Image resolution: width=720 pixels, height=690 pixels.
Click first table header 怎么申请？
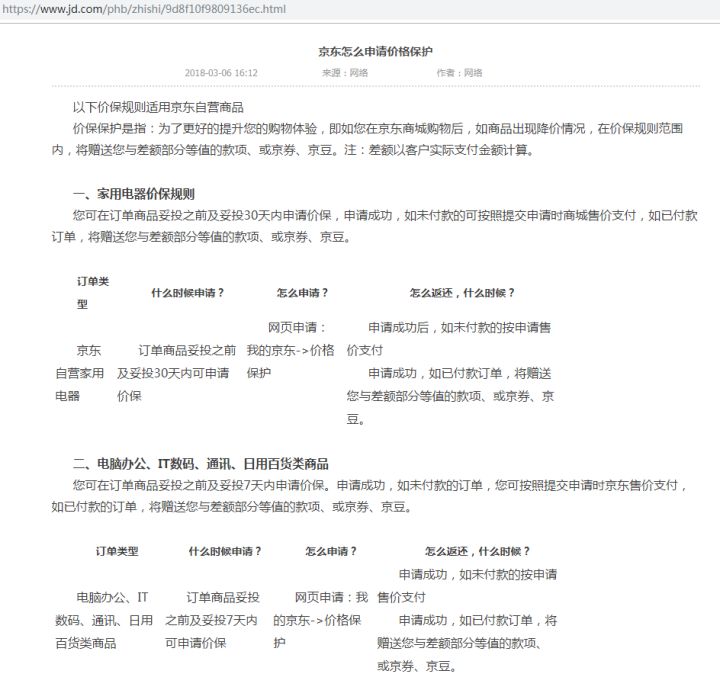(x=302, y=292)
